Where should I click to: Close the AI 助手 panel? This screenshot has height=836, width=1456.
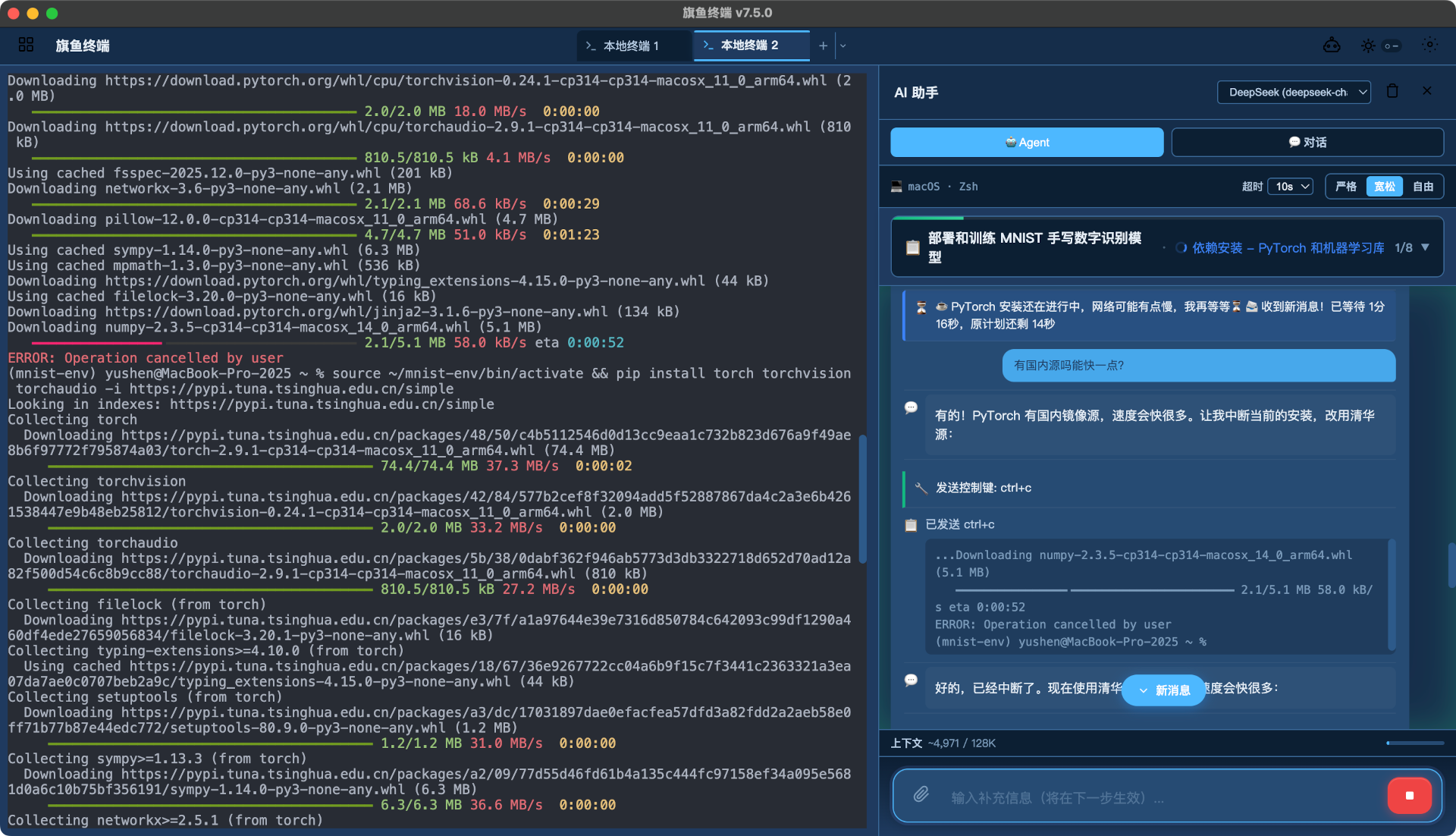pos(1426,91)
